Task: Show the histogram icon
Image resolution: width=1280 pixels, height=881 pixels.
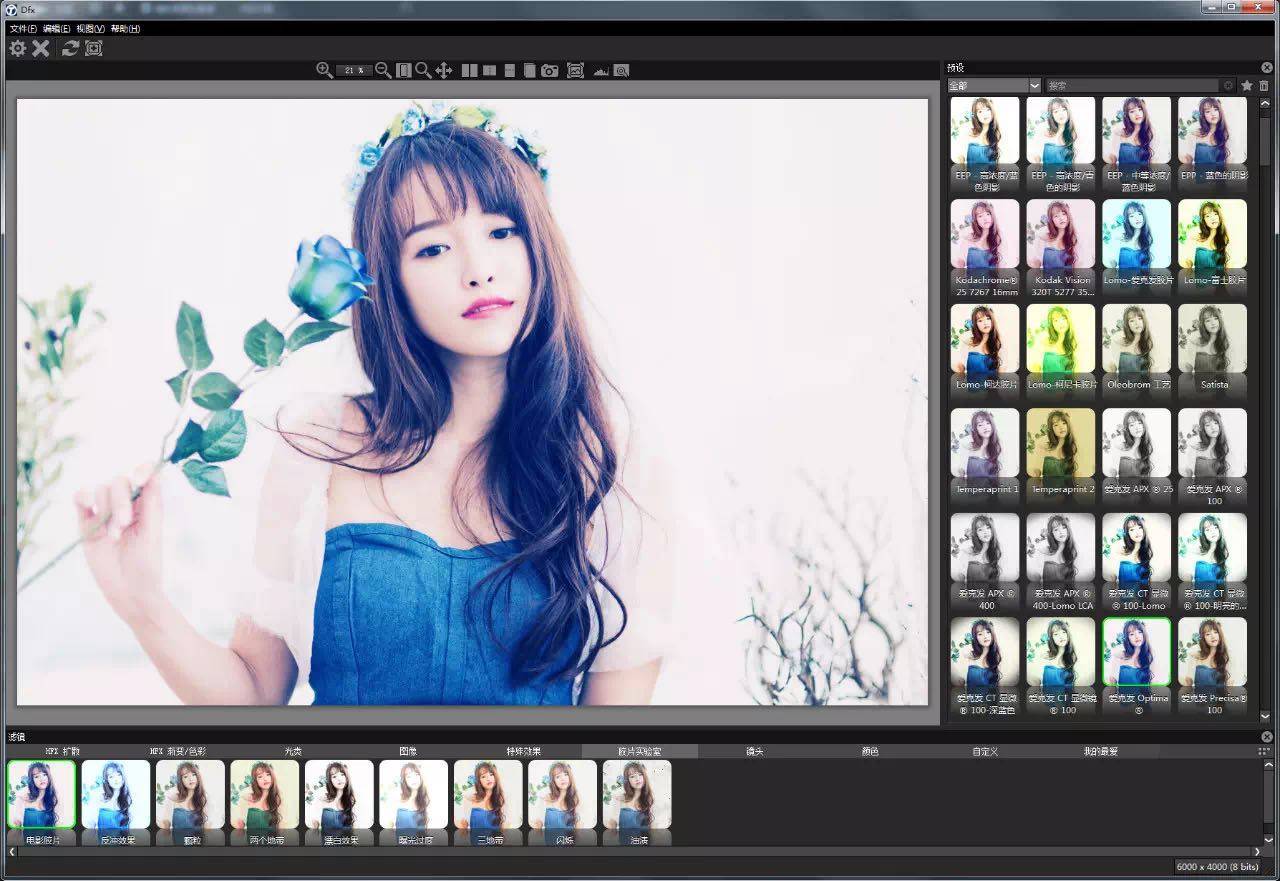Action: click(x=602, y=71)
